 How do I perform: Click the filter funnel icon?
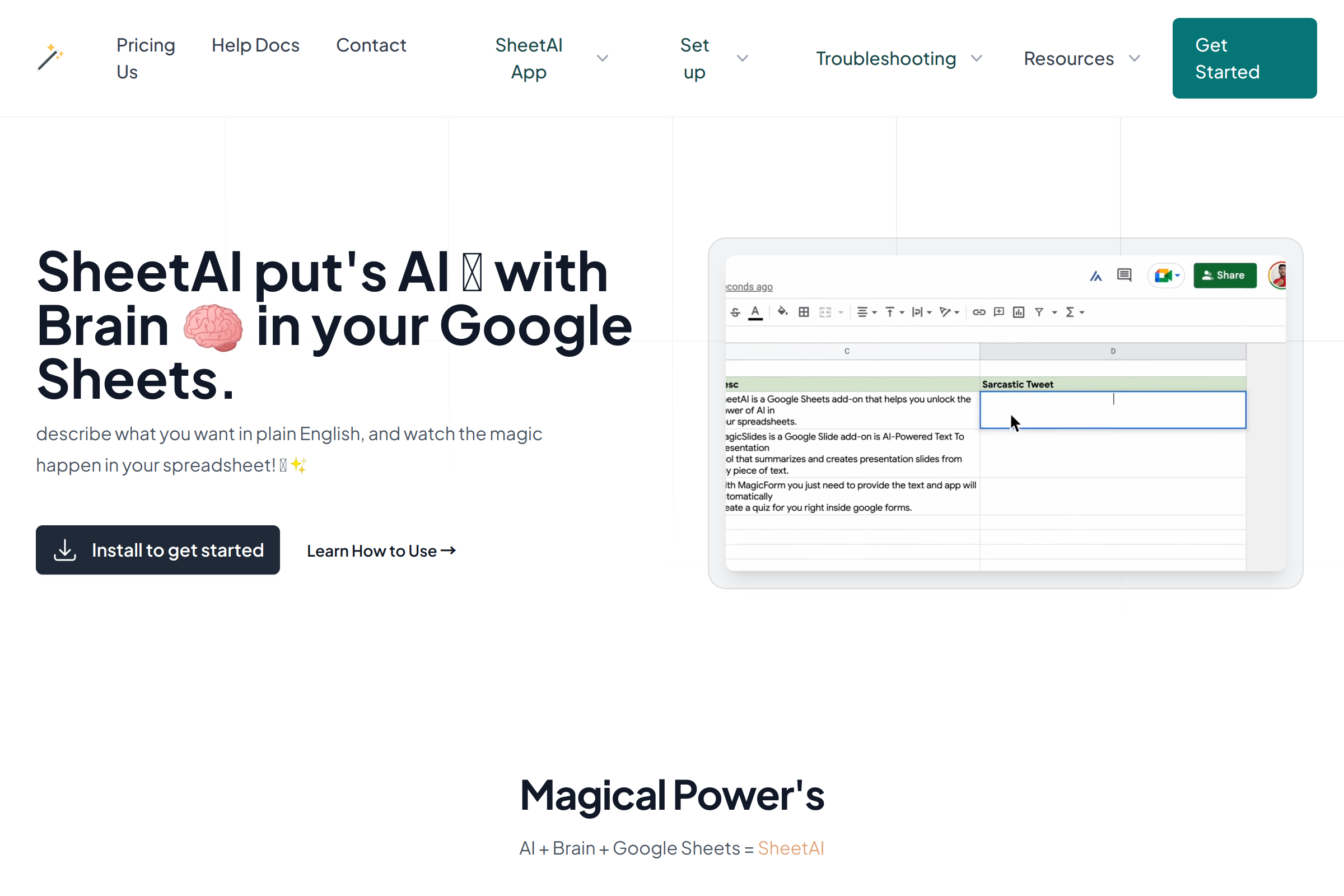pos(1039,312)
